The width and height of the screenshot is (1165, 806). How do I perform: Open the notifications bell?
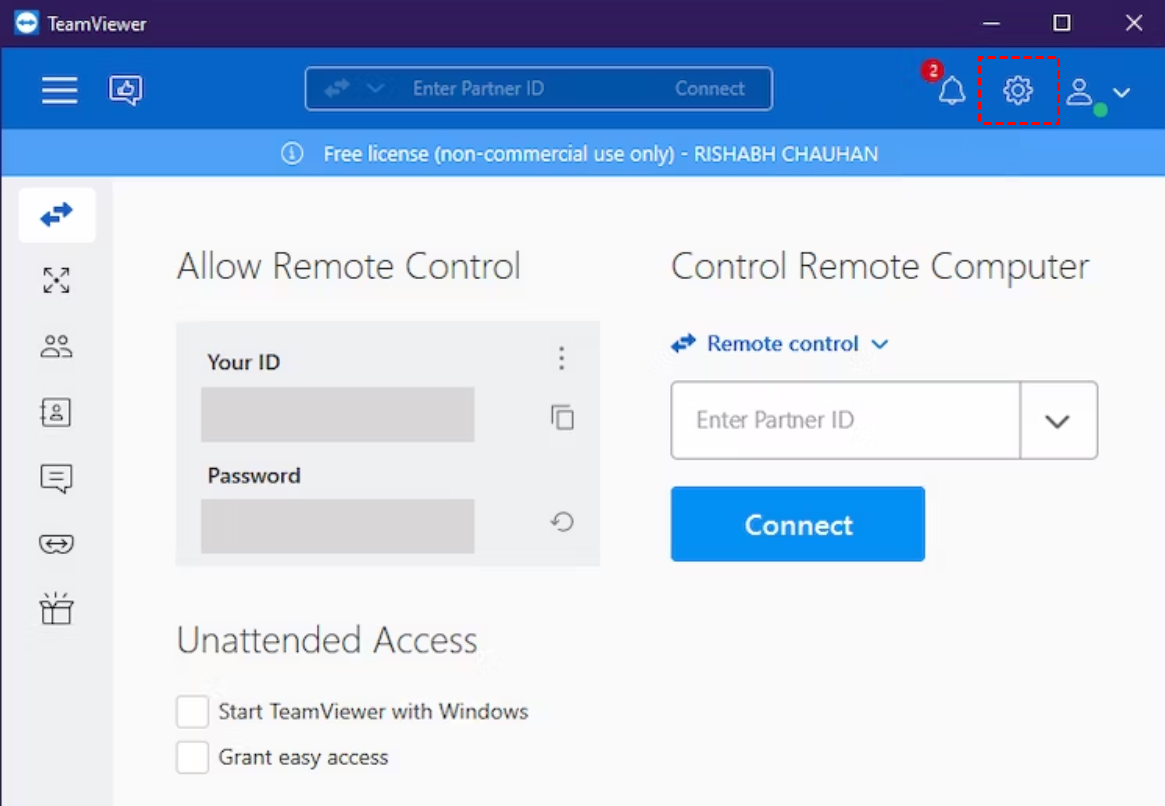(x=951, y=91)
